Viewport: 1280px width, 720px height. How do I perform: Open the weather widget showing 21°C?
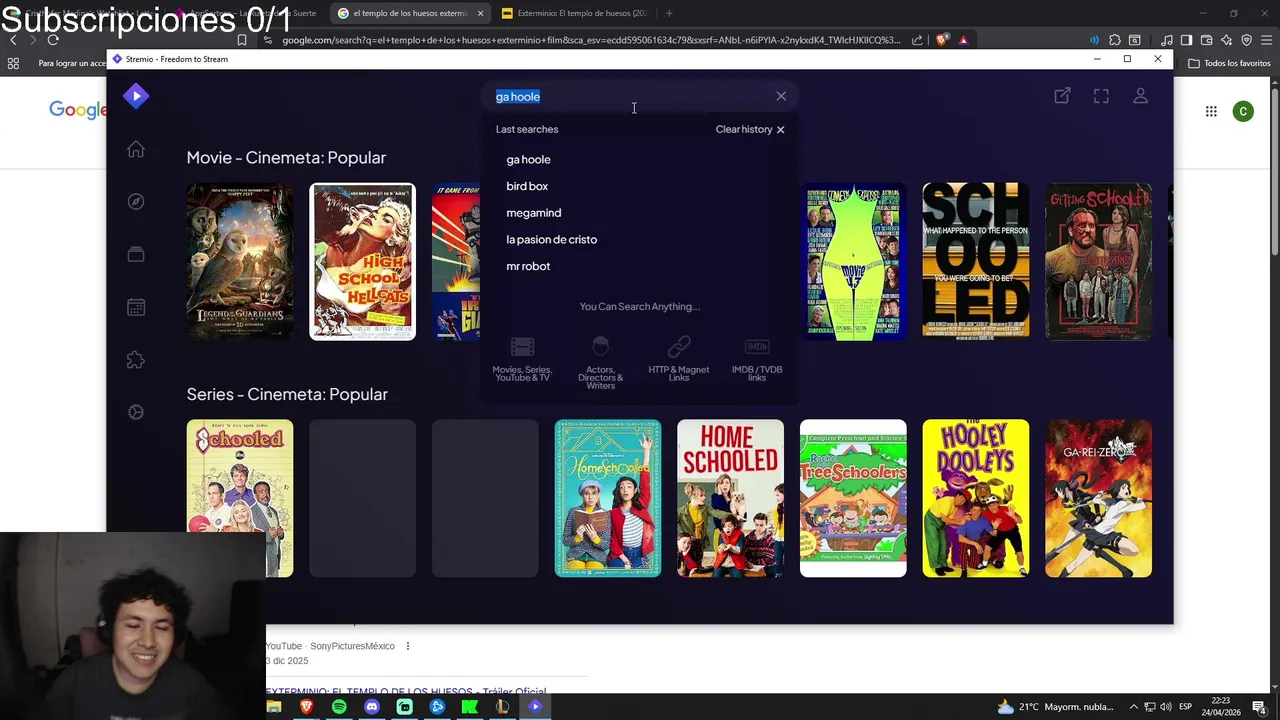(1055, 707)
